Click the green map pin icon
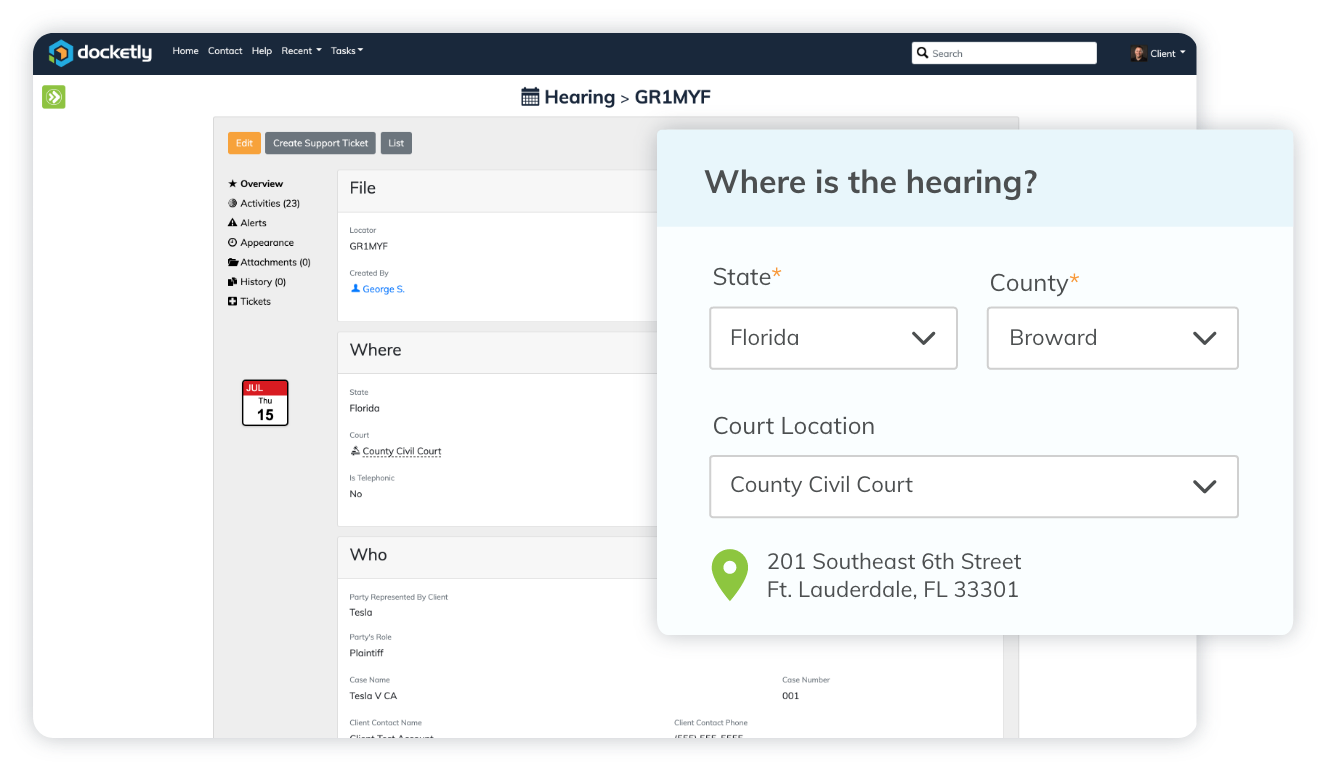The width and height of the screenshot is (1327, 771). (730, 575)
